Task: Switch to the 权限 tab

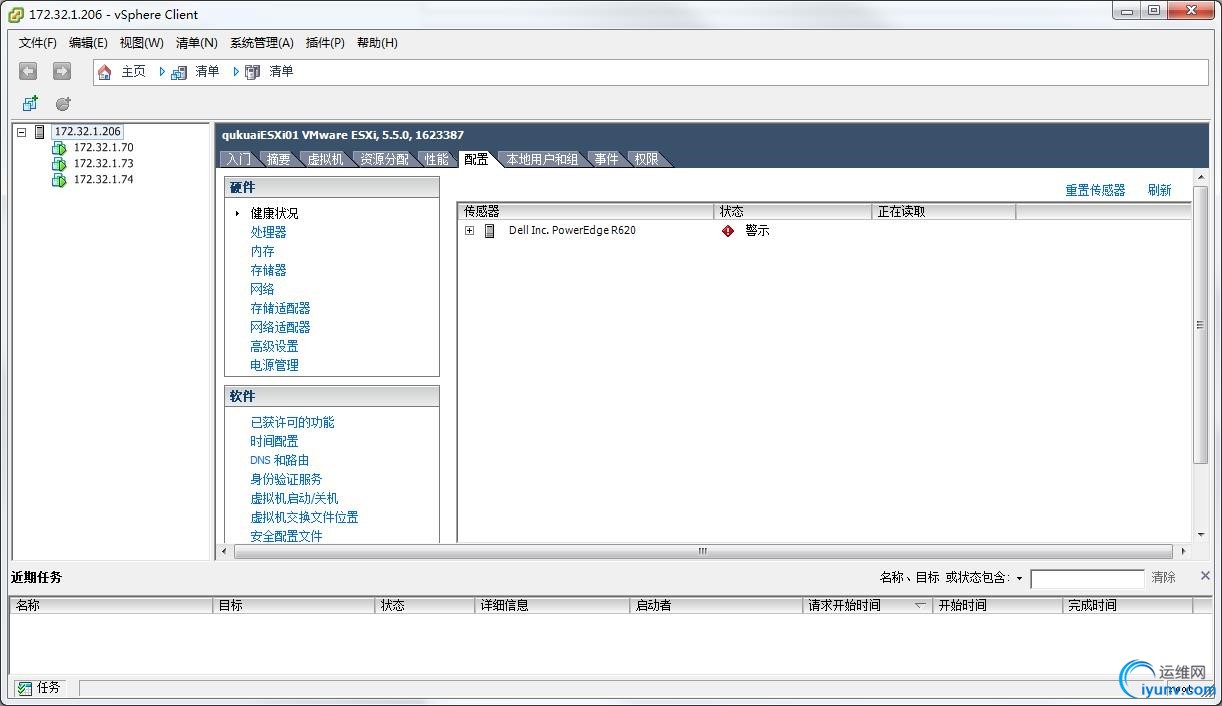Action: tap(646, 159)
